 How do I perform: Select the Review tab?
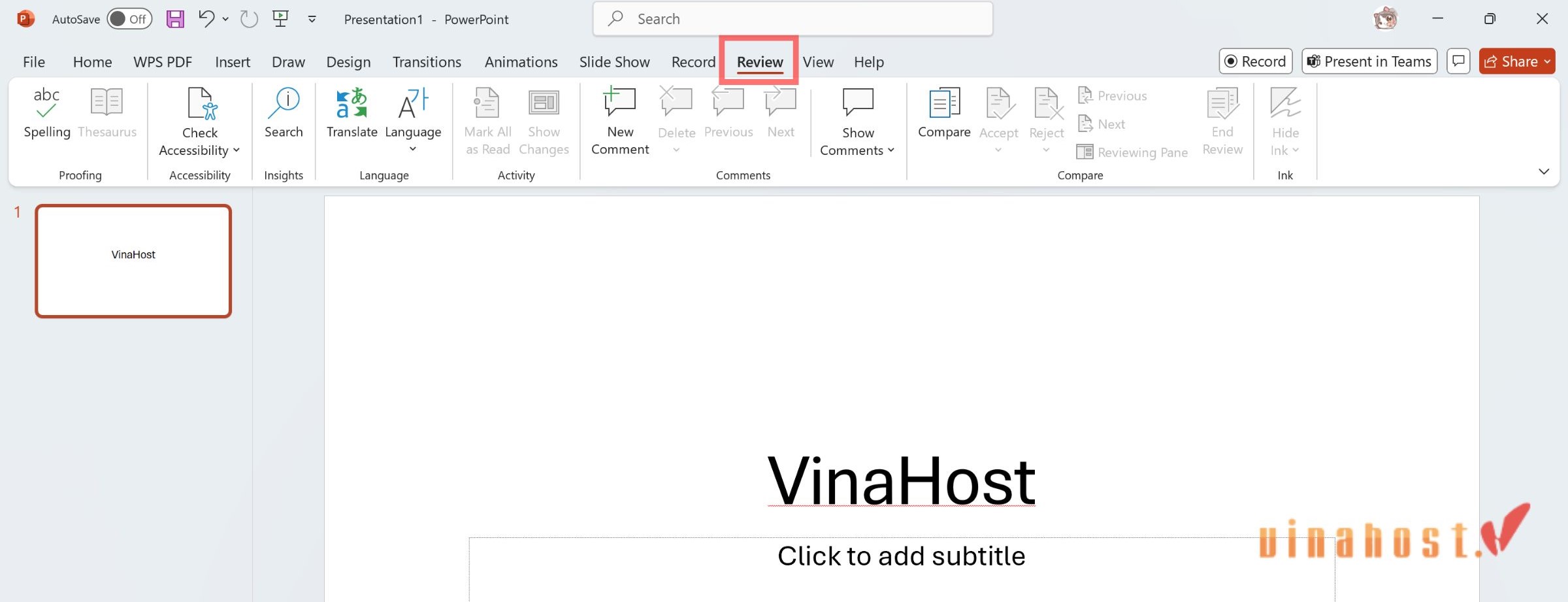[760, 61]
